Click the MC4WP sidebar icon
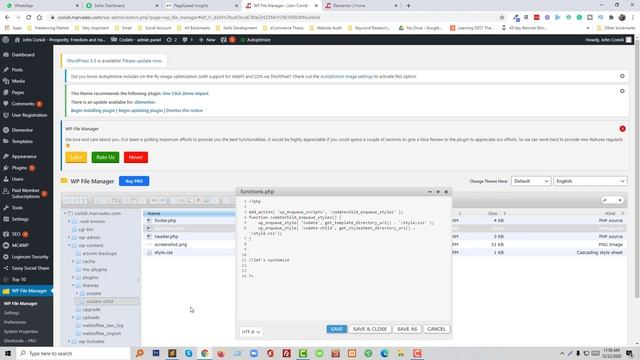The width and height of the screenshot is (640, 360). click(6, 245)
